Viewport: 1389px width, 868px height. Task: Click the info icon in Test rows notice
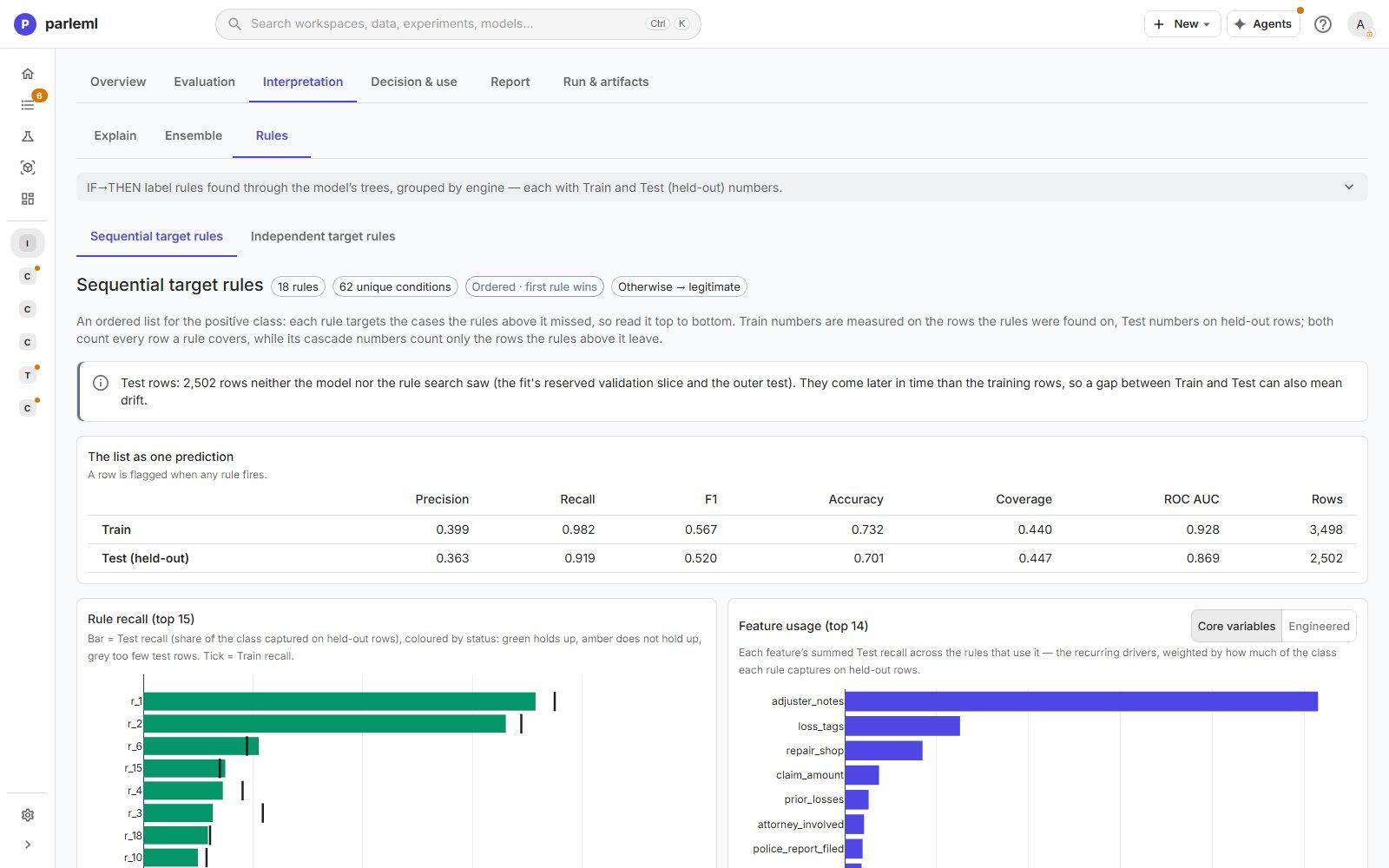point(101,383)
